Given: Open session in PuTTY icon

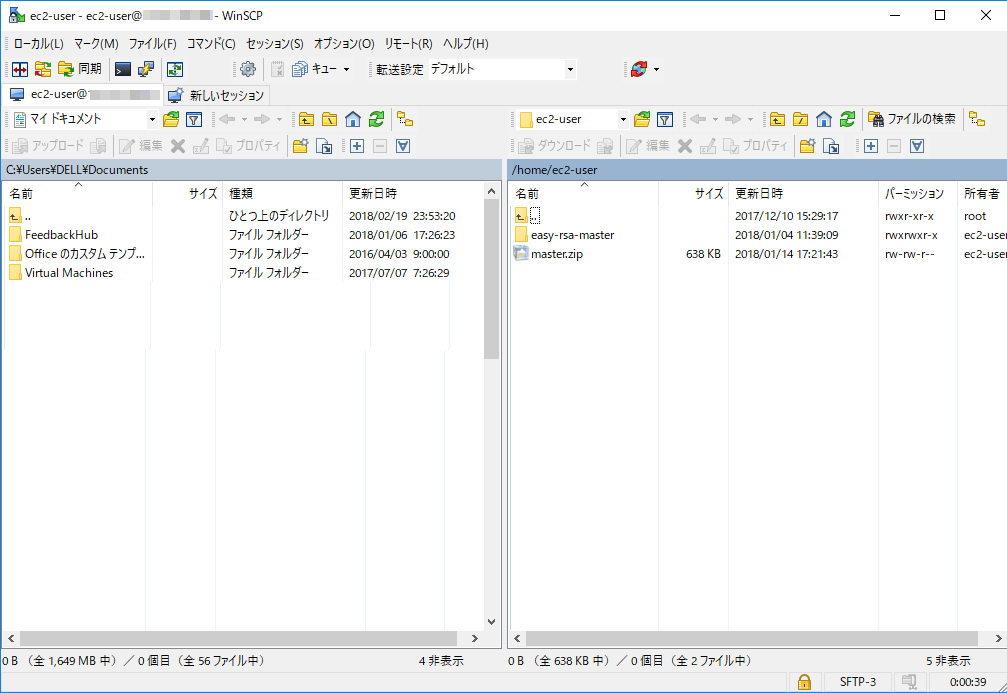Looking at the screenshot, I should point(146,69).
